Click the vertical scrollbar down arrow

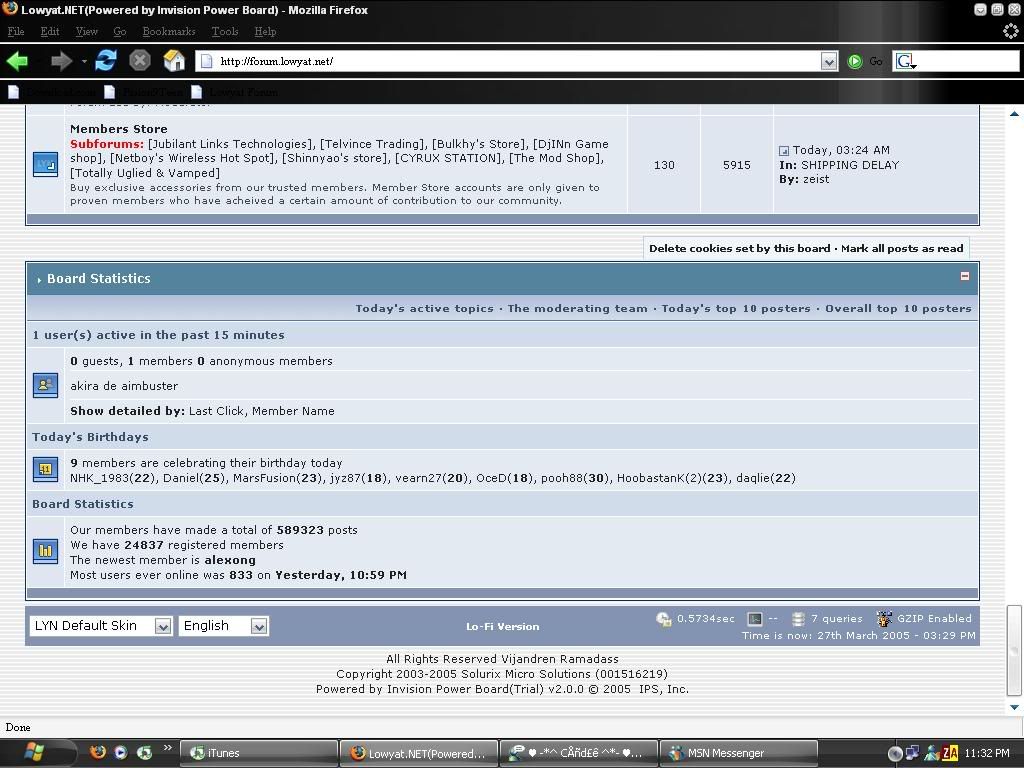tap(1014, 707)
